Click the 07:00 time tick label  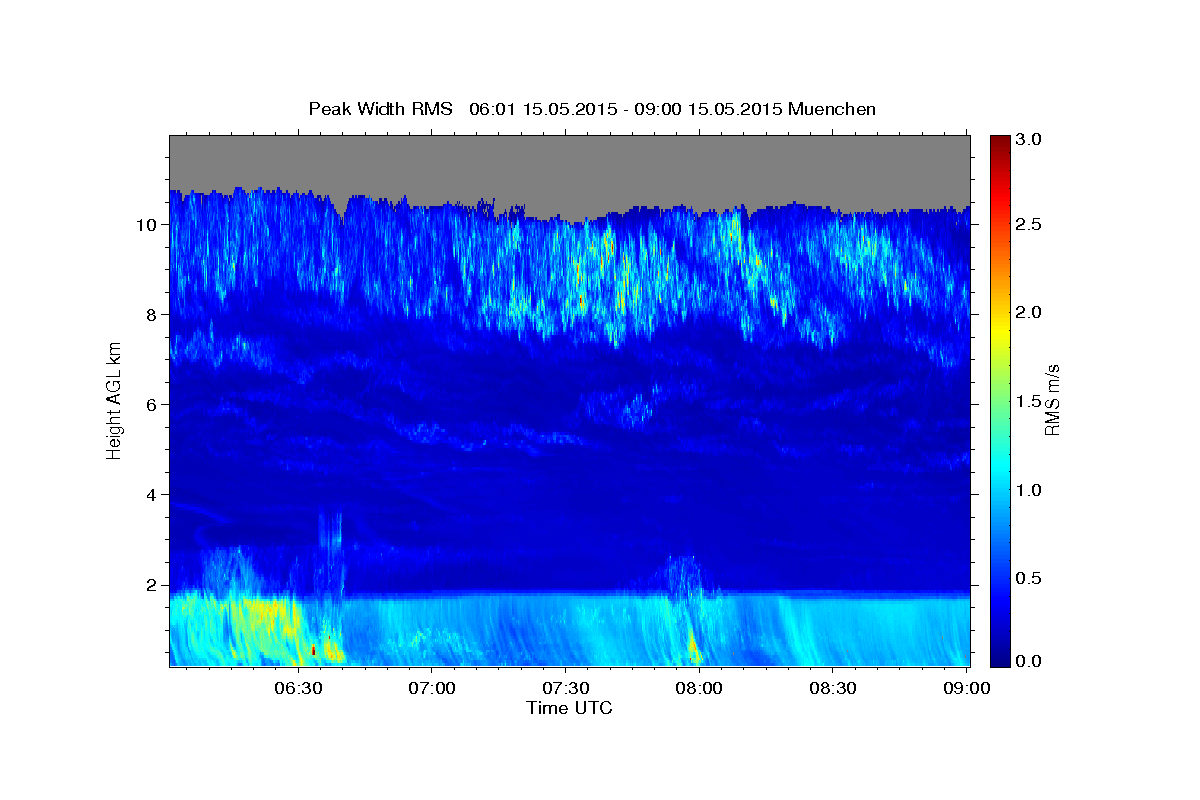point(432,688)
